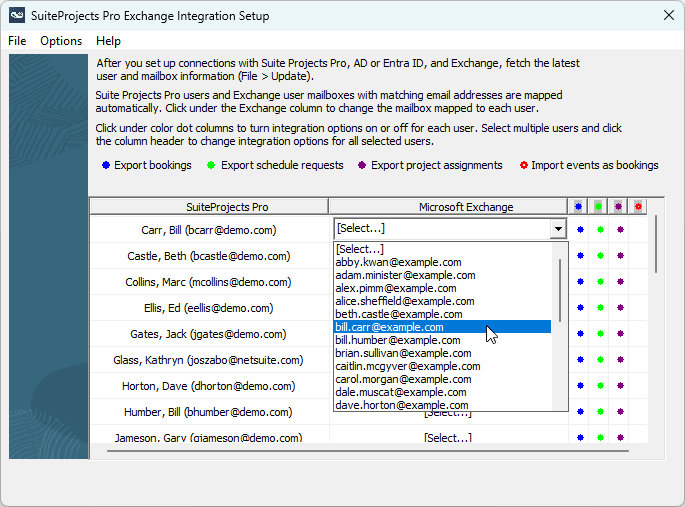The width and height of the screenshot is (685, 507).
Task: Select bill.carr@example.com in list
Action: coord(443,327)
